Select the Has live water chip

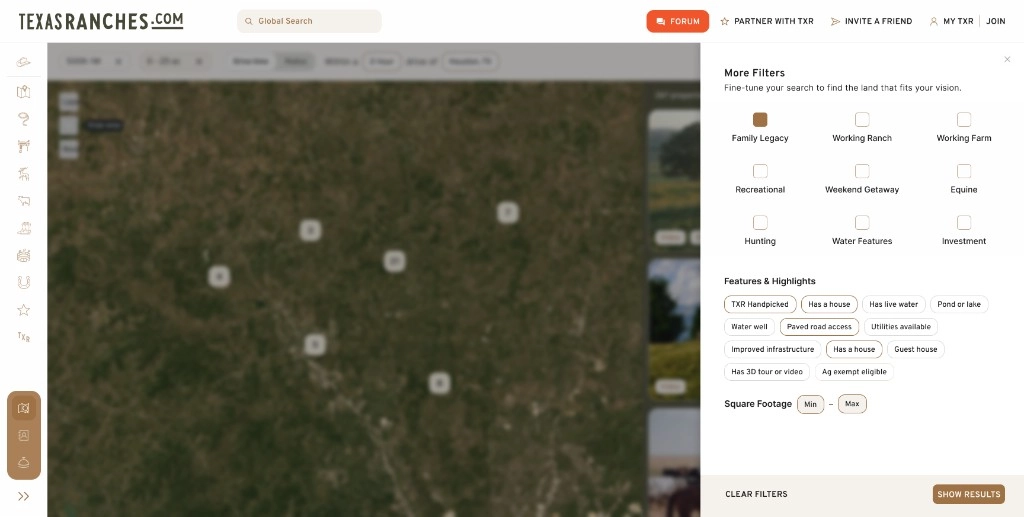tap(893, 304)
